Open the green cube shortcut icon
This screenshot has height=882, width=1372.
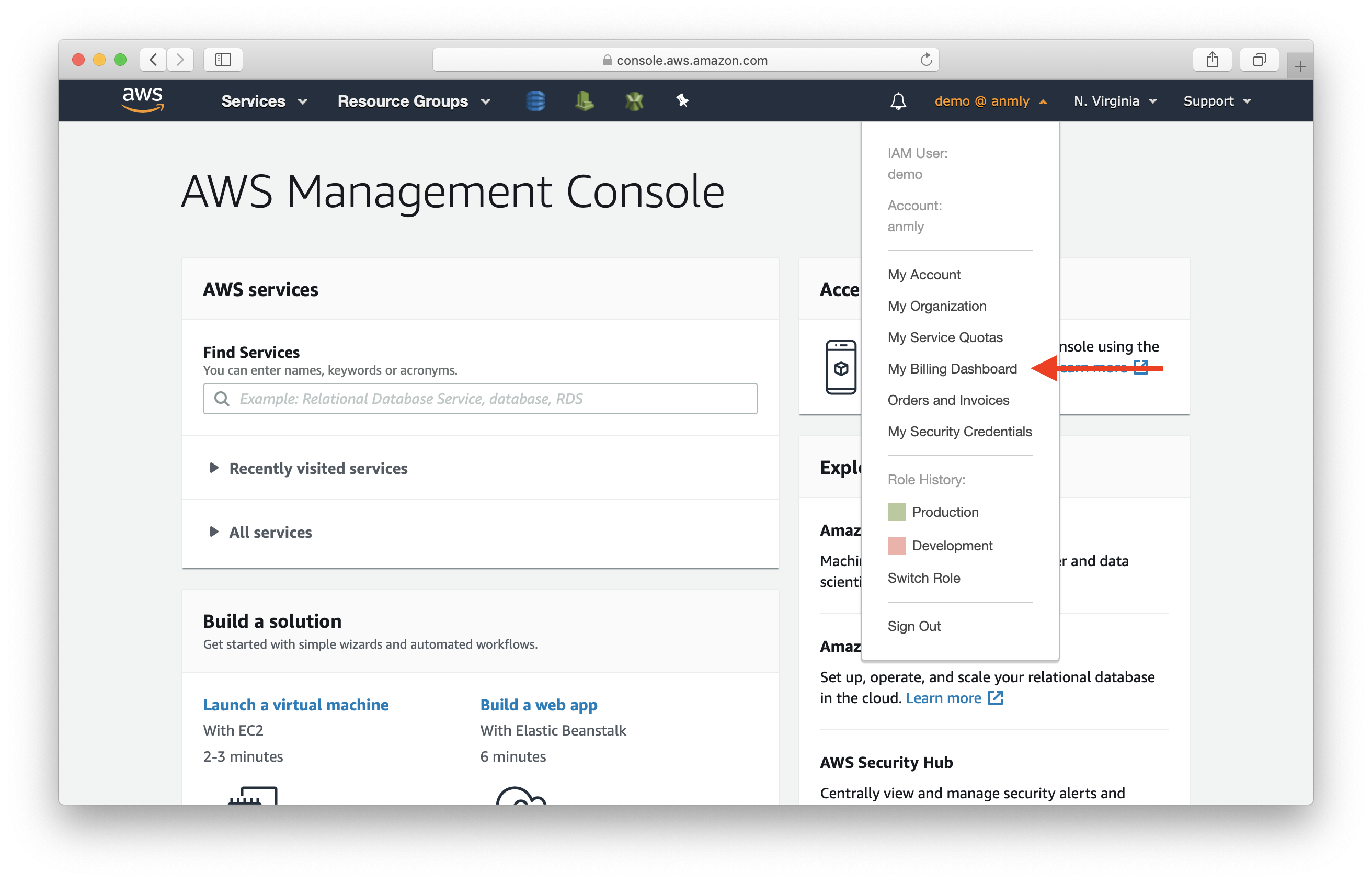point(634,101)
